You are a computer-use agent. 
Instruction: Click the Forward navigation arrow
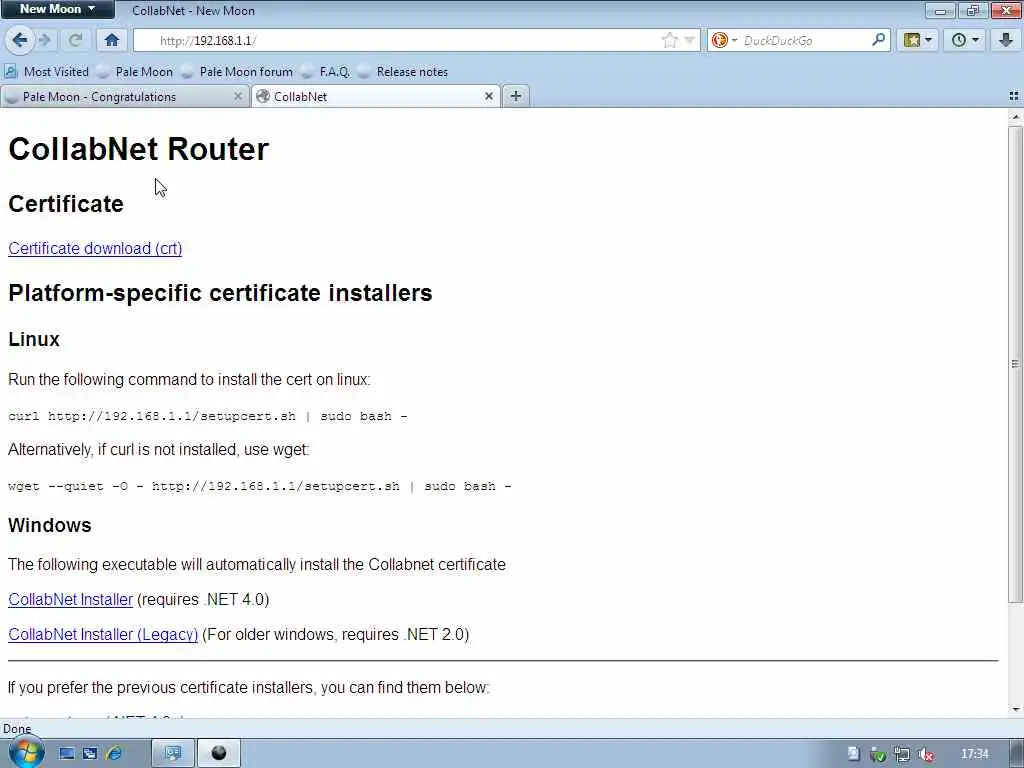pos(45,40)
